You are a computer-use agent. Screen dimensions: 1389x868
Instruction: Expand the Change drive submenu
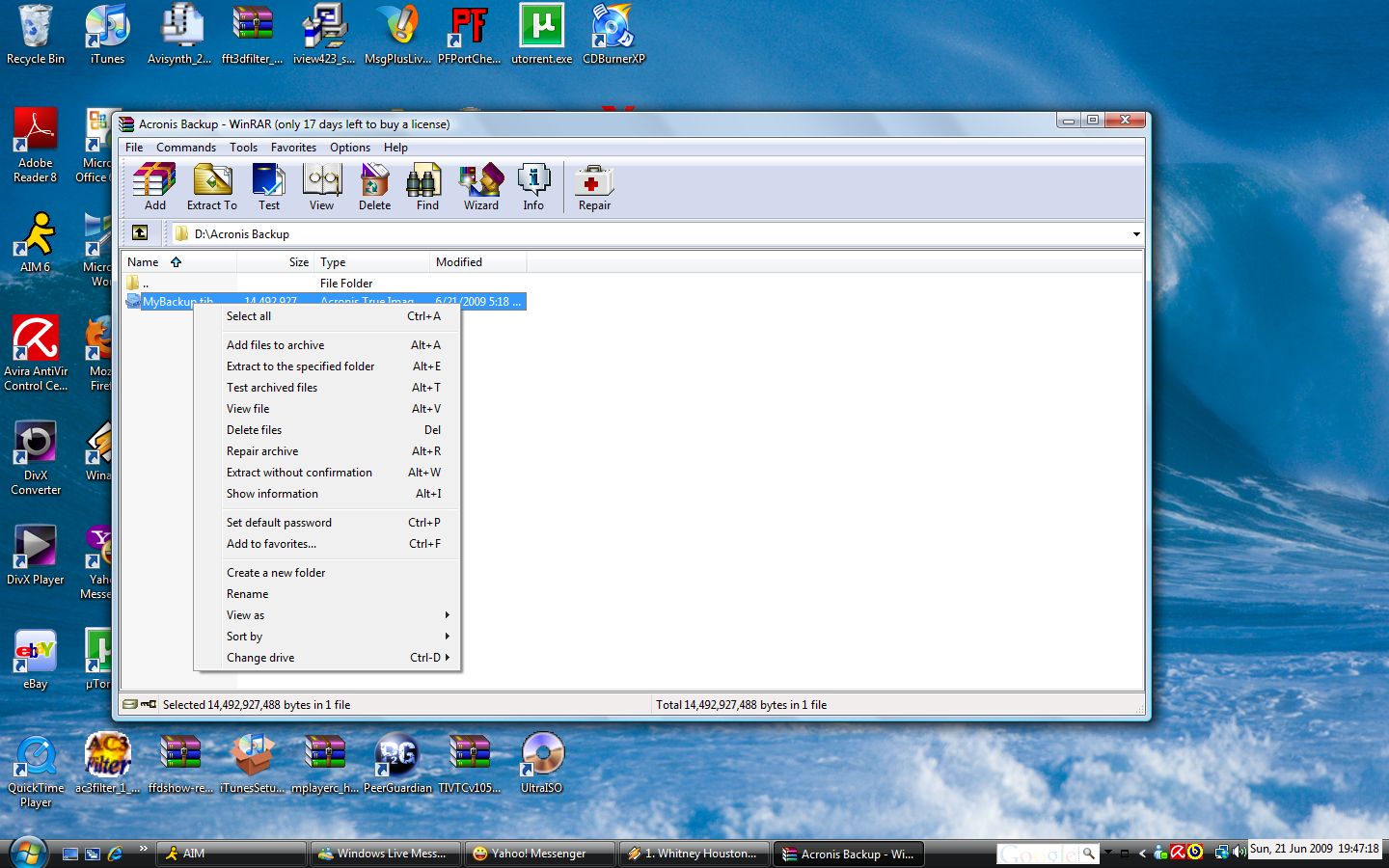click(x=328, y=658)
